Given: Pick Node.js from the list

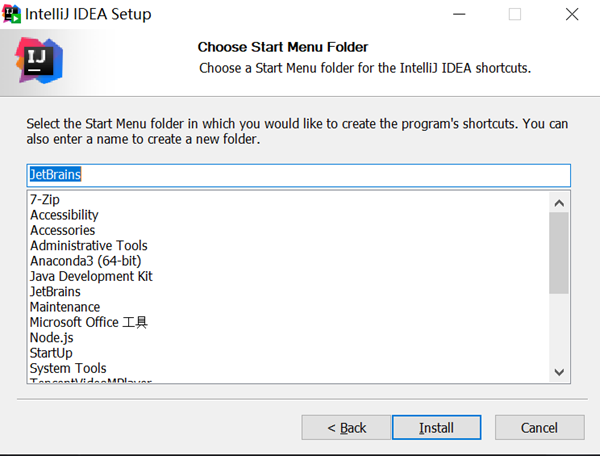Looking at the screenshot, I should [51, 338].
